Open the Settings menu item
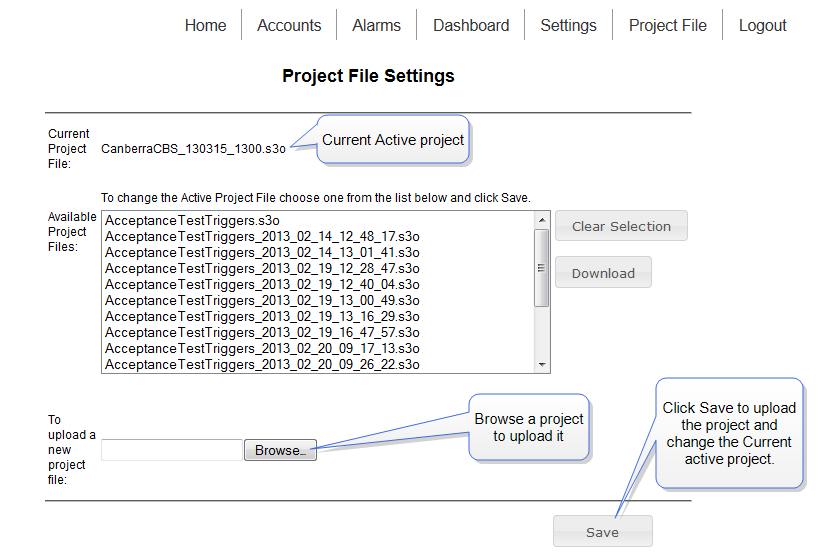Viewport: 829px width, 553px height. (568, 25)
